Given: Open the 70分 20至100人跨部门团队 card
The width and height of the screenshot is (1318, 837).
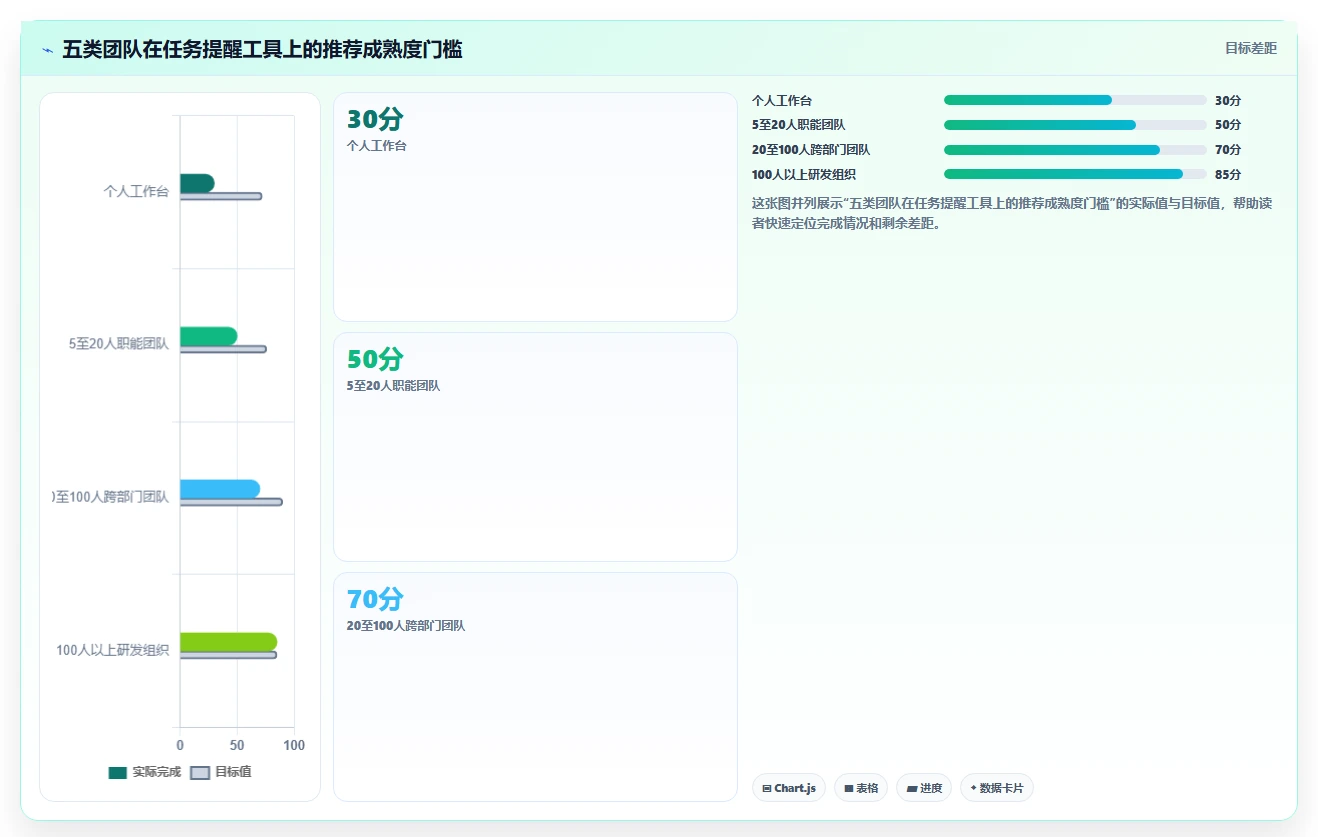Looking at the screenshot, I should coord(535,687).
